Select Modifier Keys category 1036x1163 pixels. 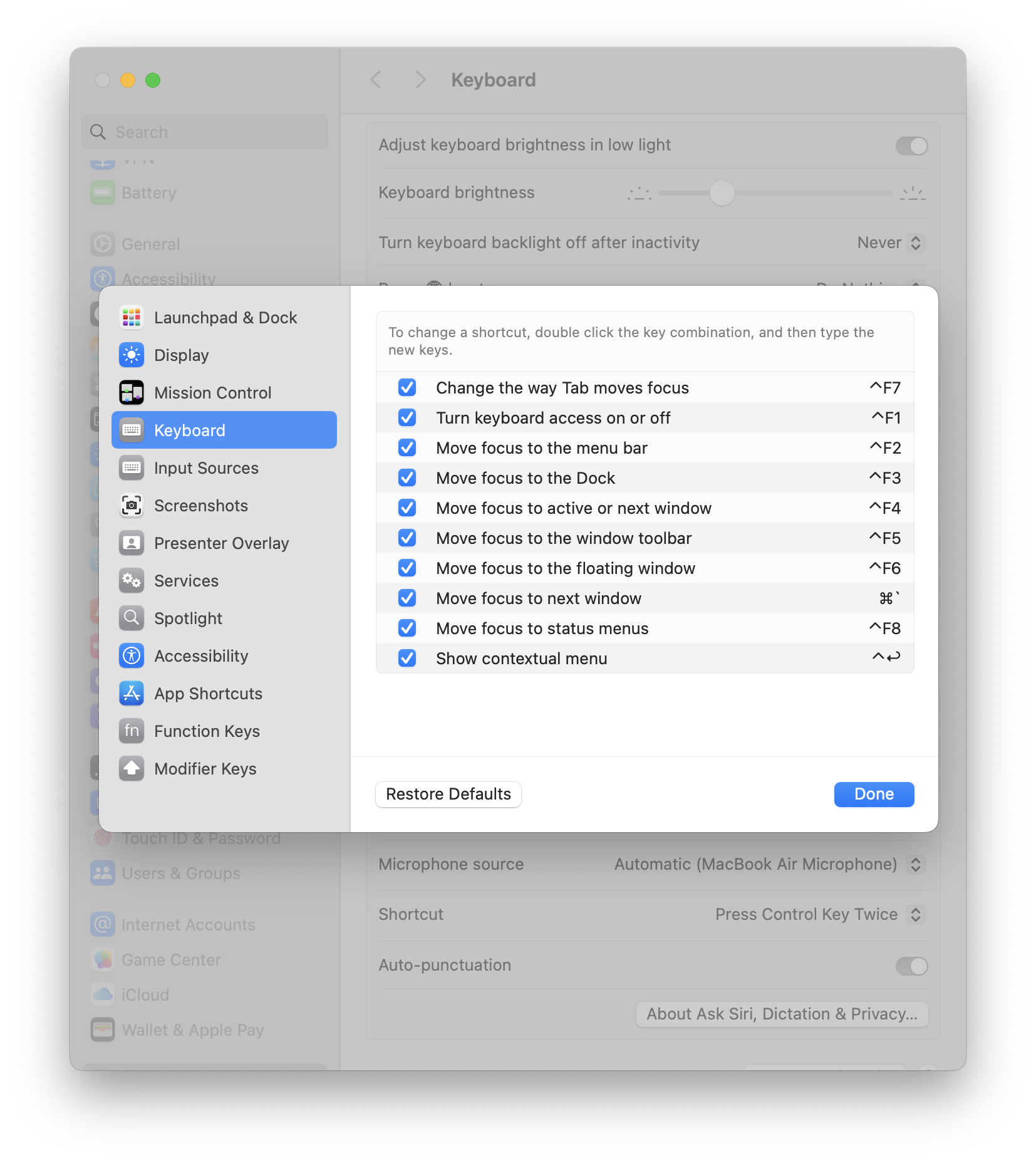click(224, 769)
